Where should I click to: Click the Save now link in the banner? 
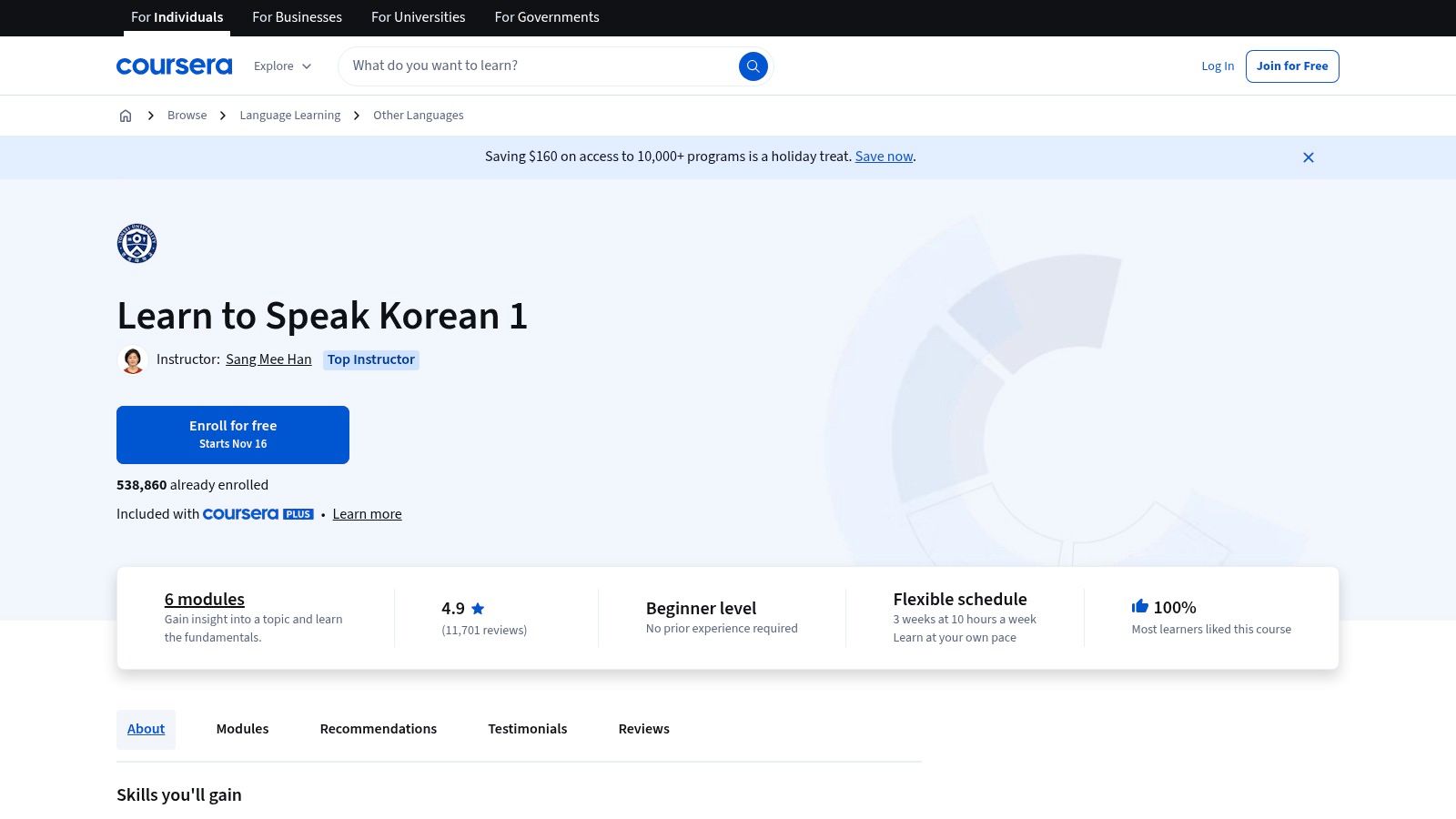883,157
